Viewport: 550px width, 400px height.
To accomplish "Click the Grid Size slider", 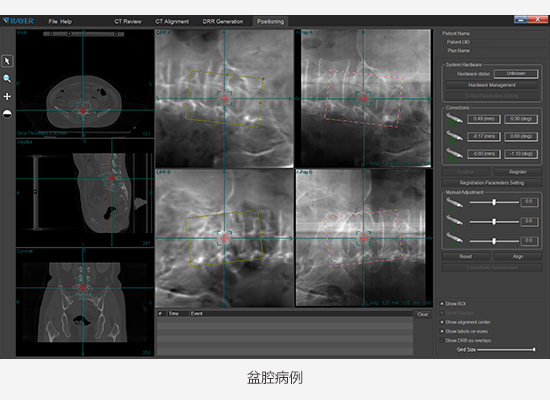I will coord(506,349).
